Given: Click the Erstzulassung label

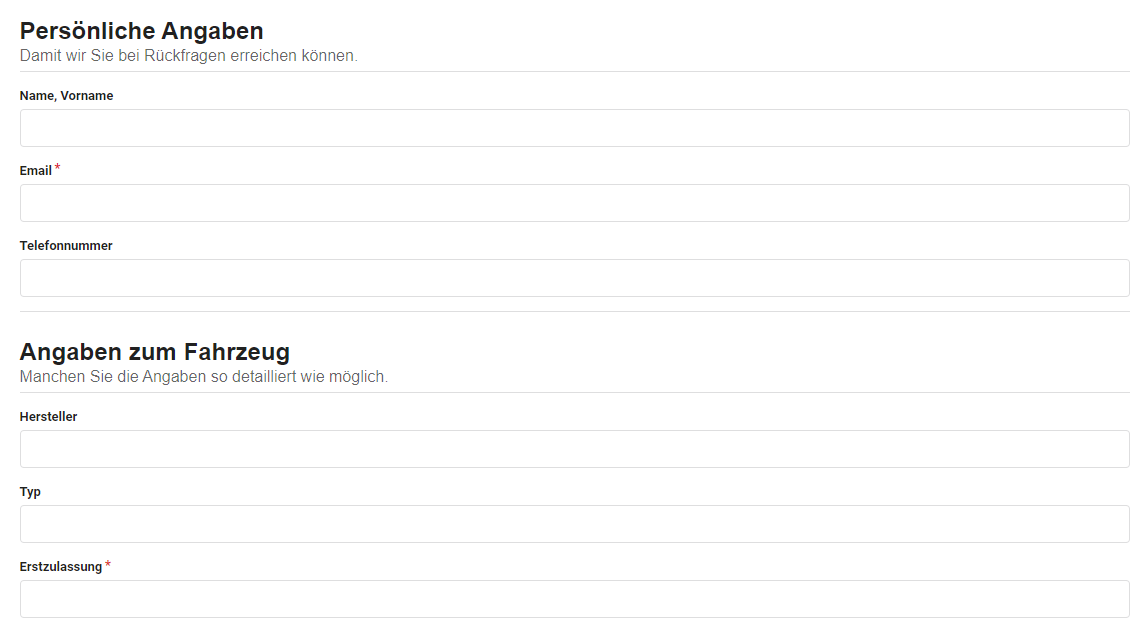Looking at the screenshot, I should click(x=61, y=567).
